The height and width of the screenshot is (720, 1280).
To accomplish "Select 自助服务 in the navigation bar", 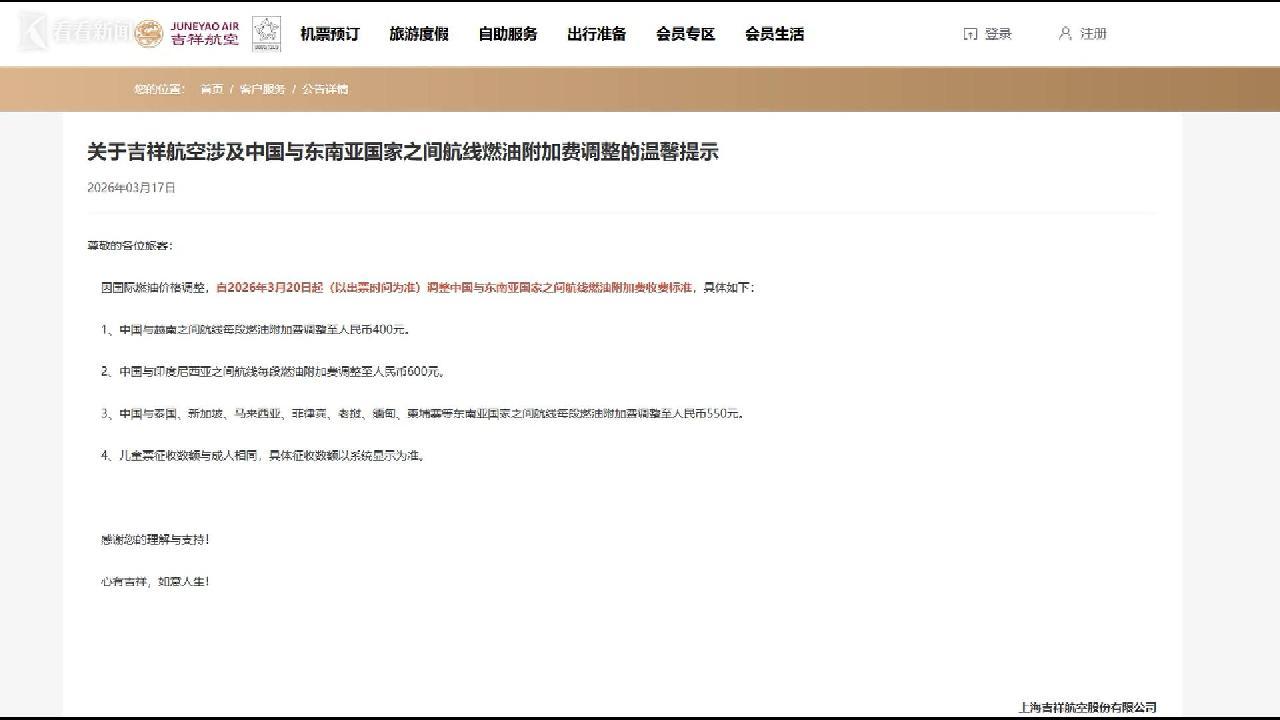I will point(508,34).
